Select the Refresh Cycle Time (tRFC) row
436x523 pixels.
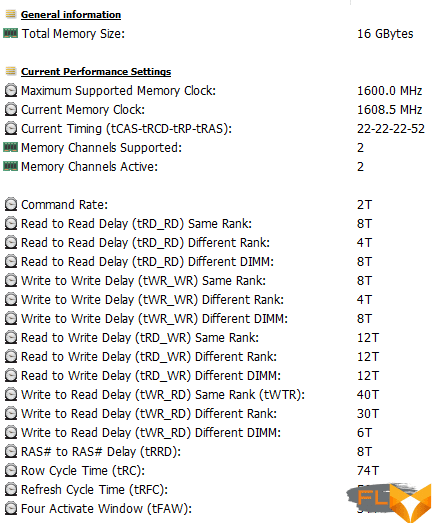click(x=215, y=490)
